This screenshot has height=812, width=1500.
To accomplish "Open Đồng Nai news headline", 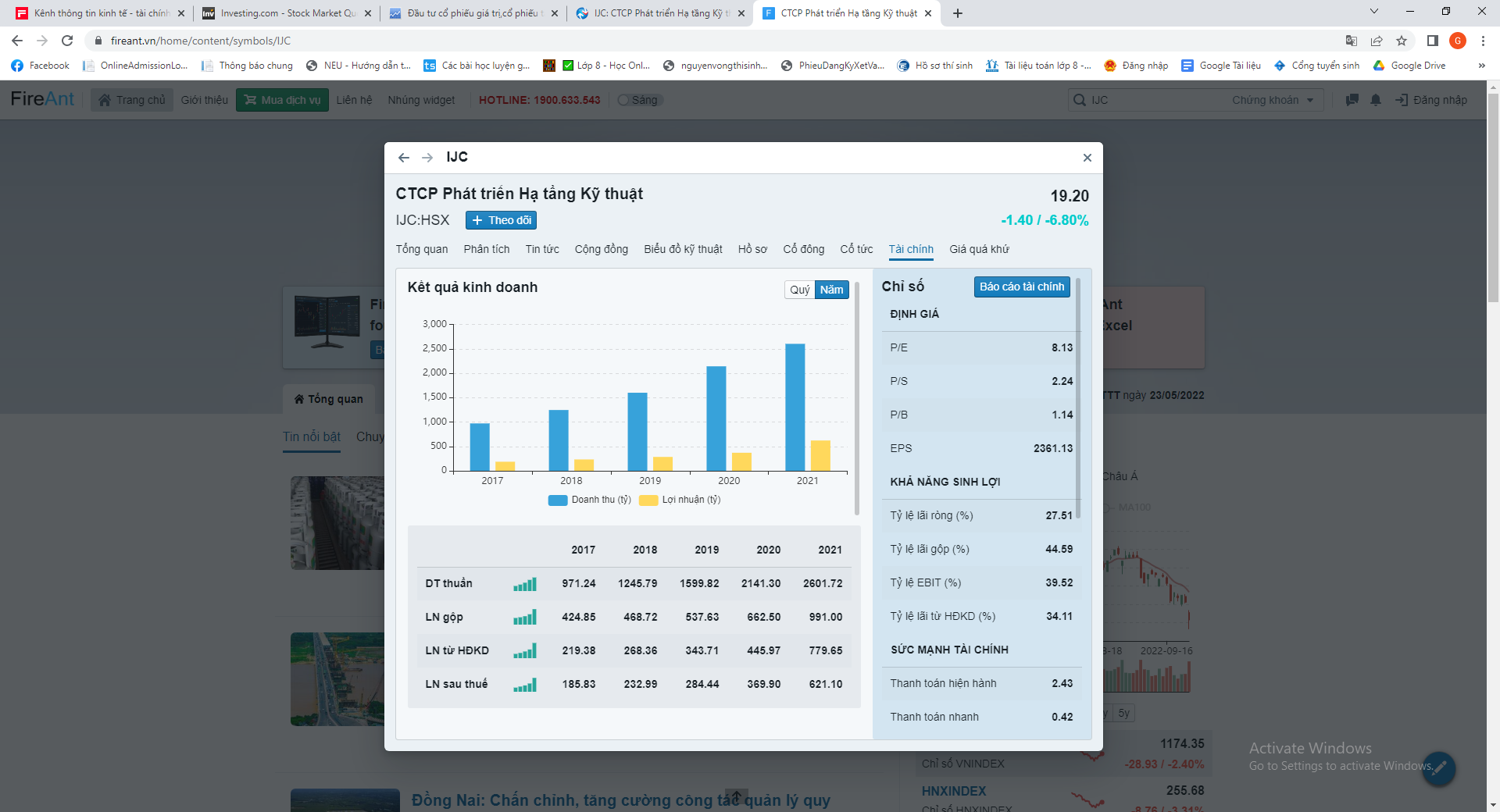I will pos(621,800).
